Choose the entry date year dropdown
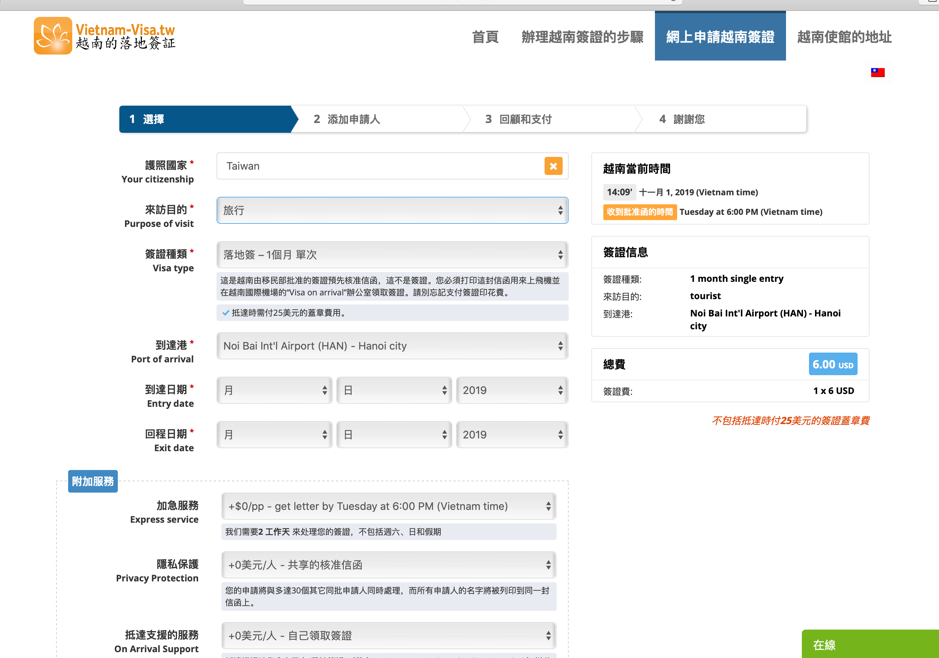 coord(512,391)
